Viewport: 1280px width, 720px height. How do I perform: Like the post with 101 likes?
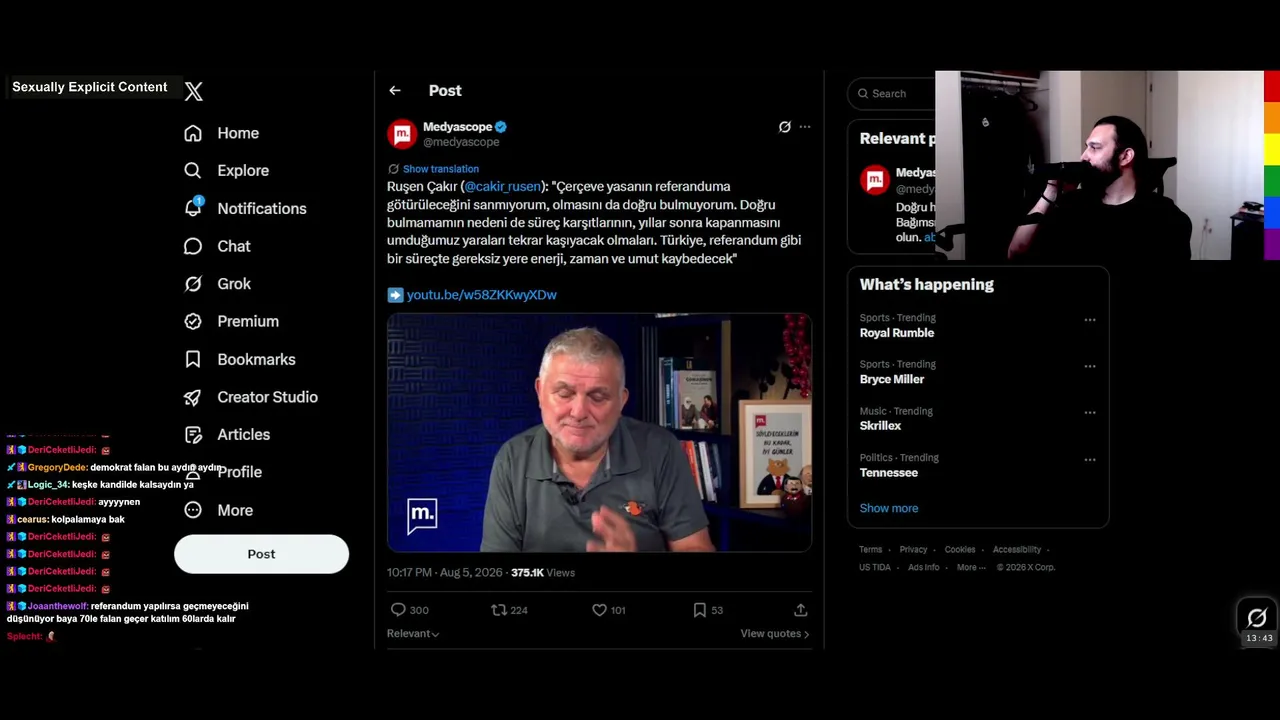click(599, 610)
